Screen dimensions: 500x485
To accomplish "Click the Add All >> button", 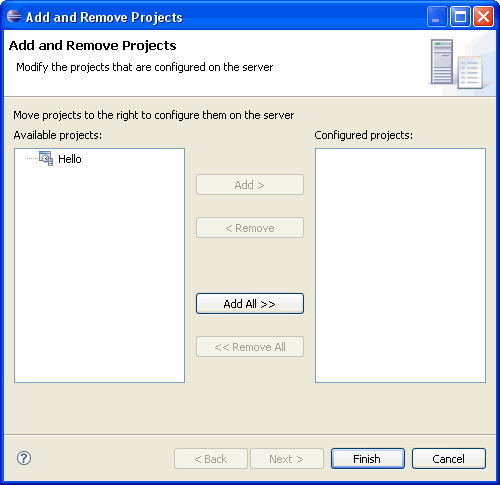I will click(x=250, y=304).
